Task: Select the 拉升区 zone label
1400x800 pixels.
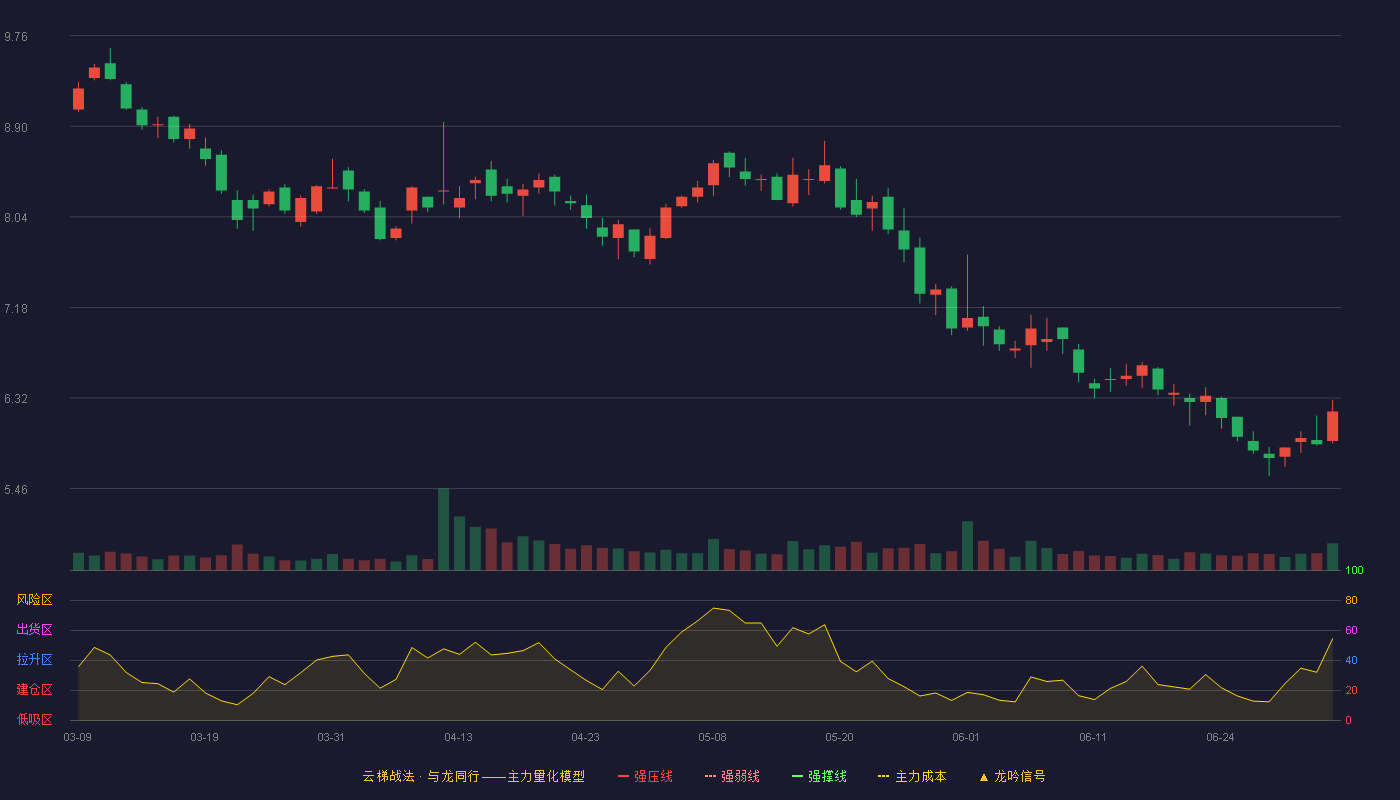Action: [x=35, y=660]
